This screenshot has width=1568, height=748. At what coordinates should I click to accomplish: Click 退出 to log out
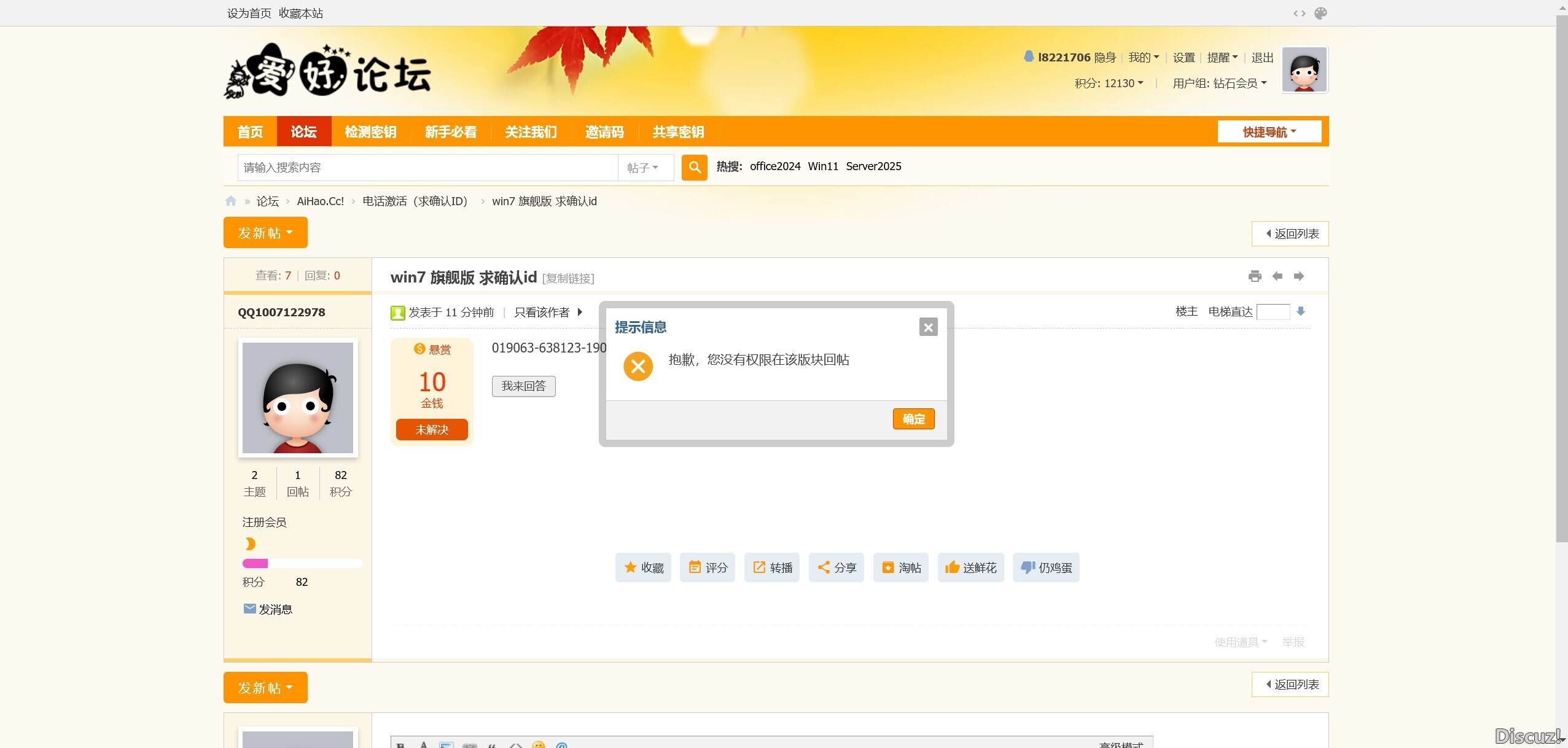1262,58
